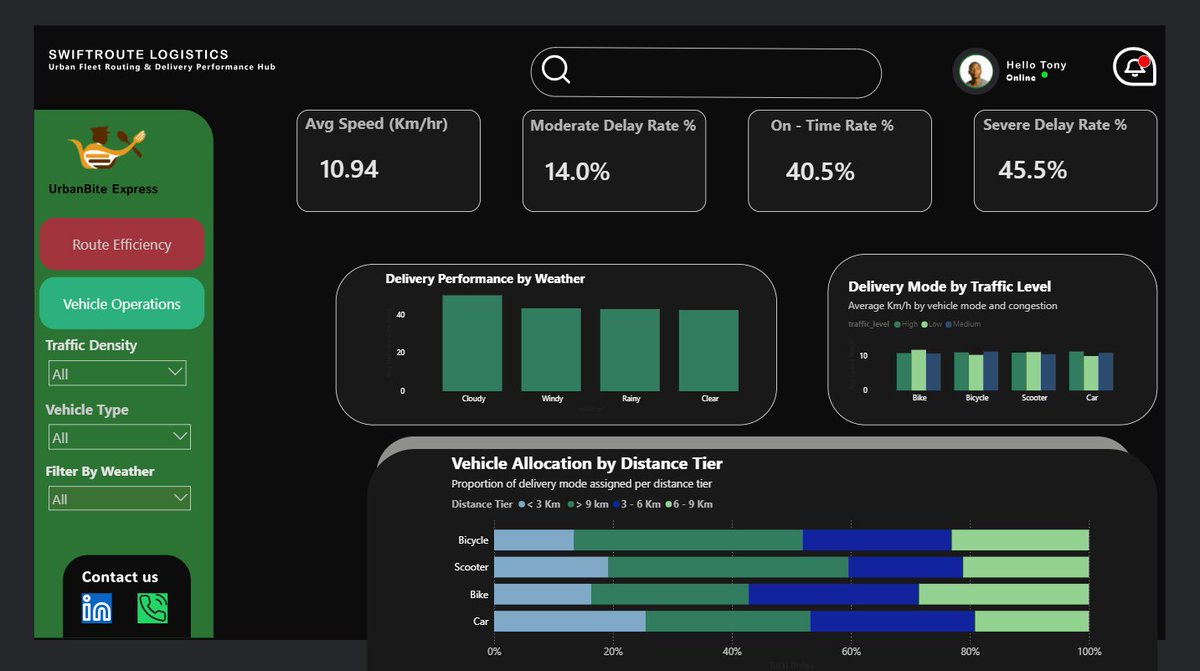Click the High traffic level legend swatch
1200x671 pixels.
point(899,325)
